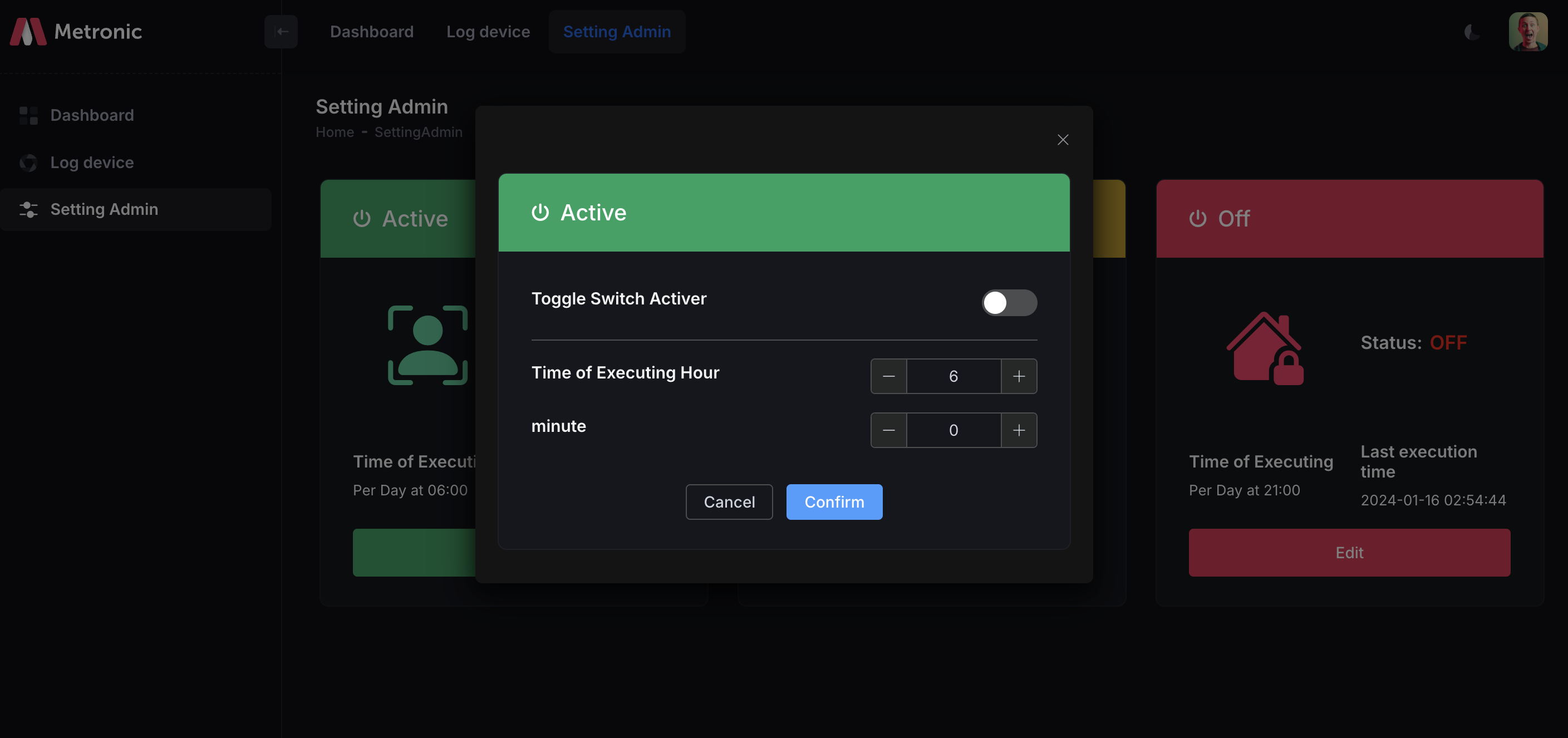Click the hour input field showing 6

tap(953, 376)
